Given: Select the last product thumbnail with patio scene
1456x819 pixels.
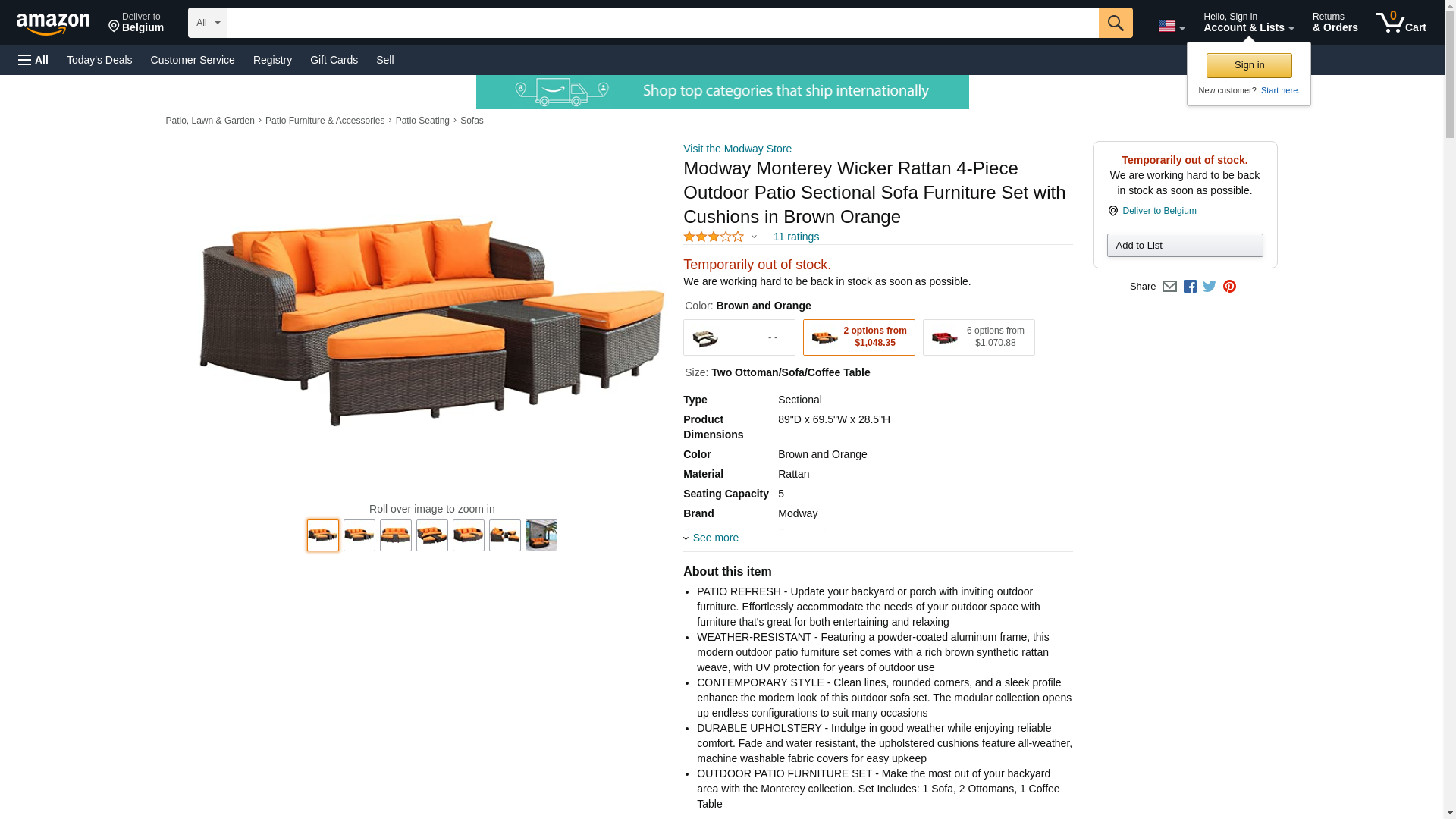Looking at the screenshot, I should pyautogui.click(x=541, y=535).
